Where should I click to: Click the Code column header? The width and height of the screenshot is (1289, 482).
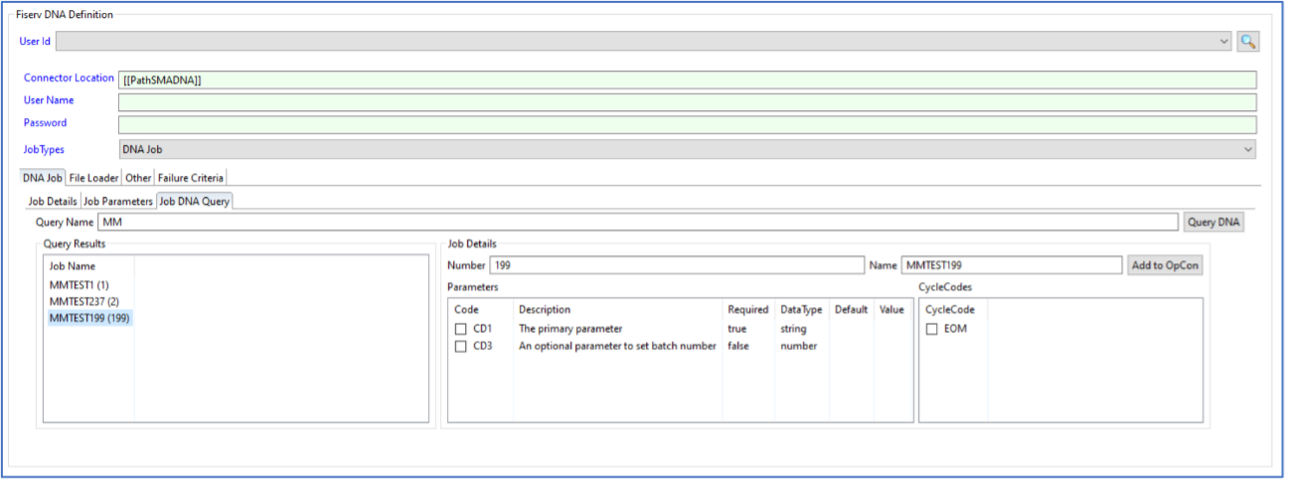coord(466,310)
